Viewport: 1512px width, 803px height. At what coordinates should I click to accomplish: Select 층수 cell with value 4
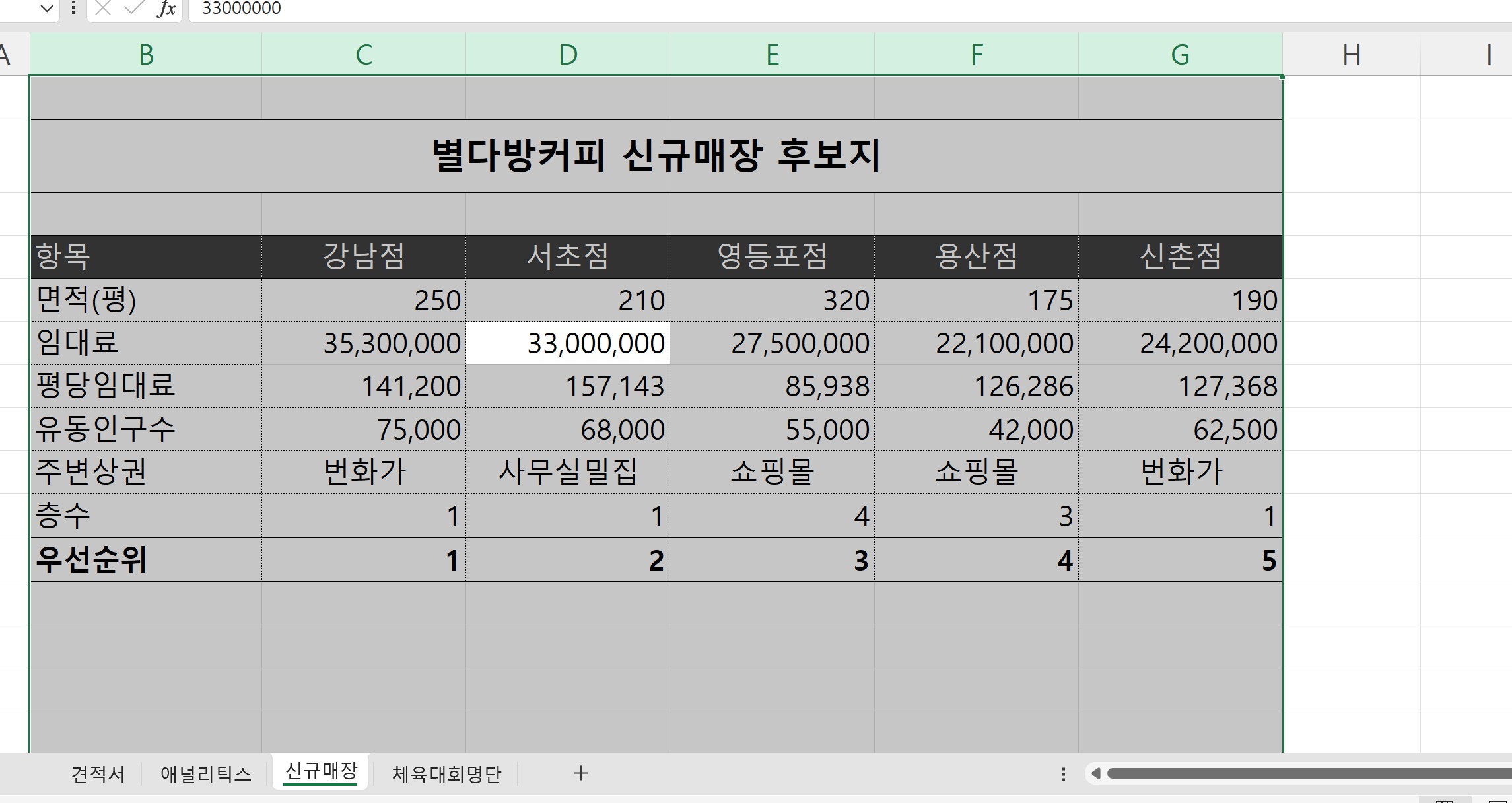tap(773, 516)
